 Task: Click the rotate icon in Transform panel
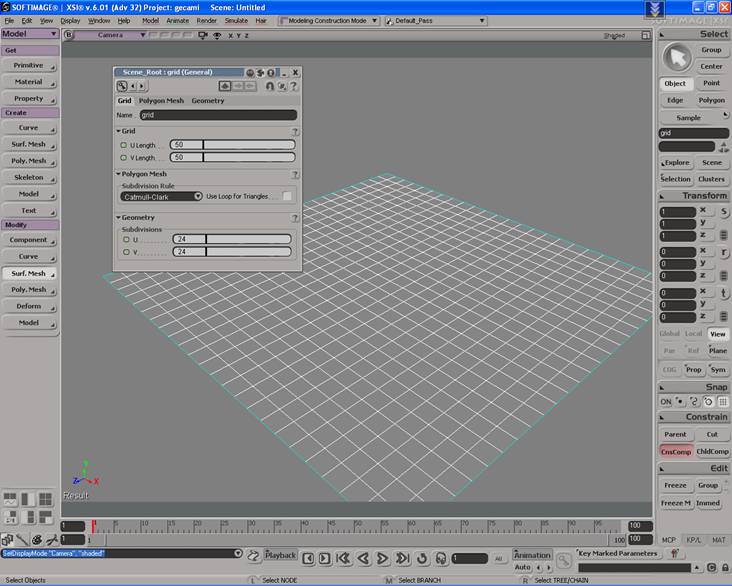click(x=724, y=253)
